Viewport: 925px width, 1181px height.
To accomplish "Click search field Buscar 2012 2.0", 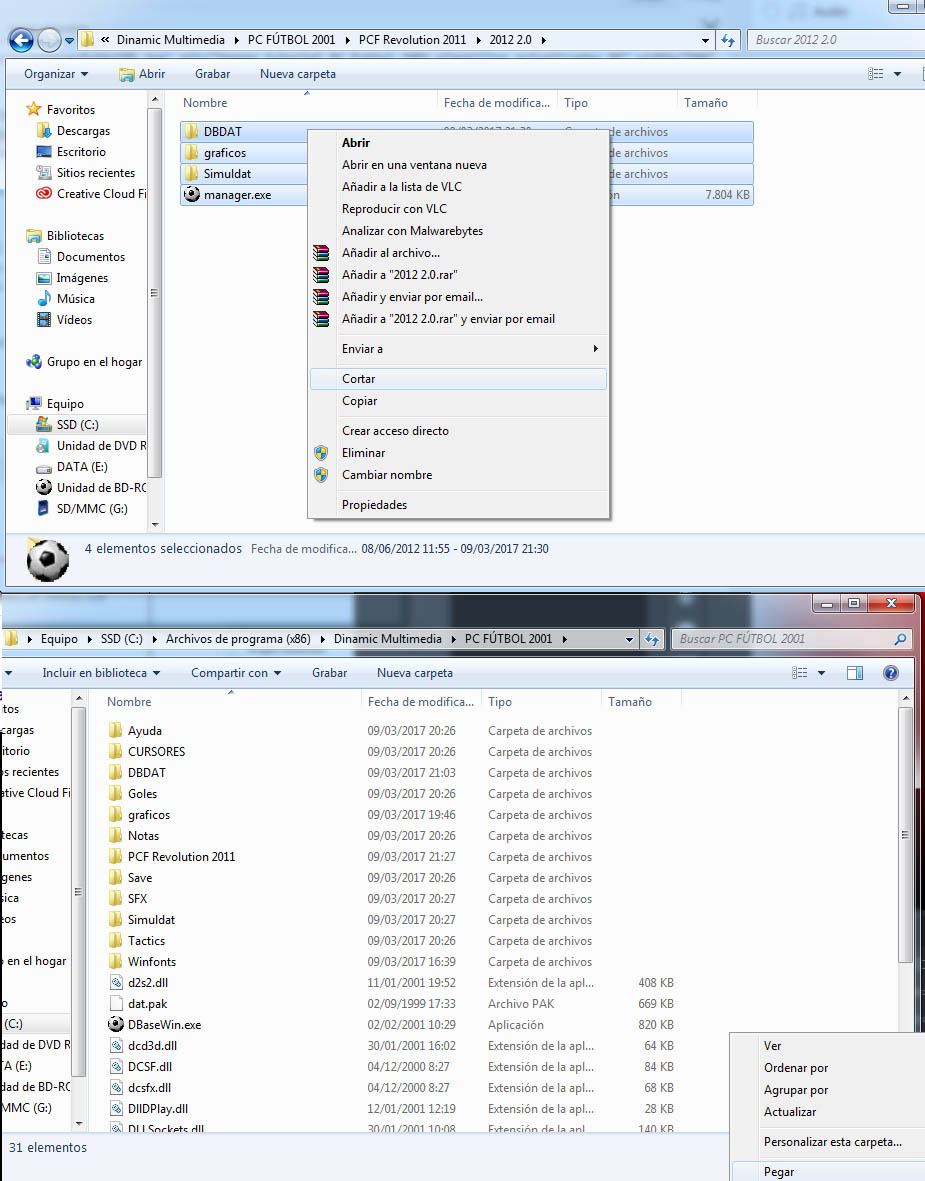I will point(835,40).
